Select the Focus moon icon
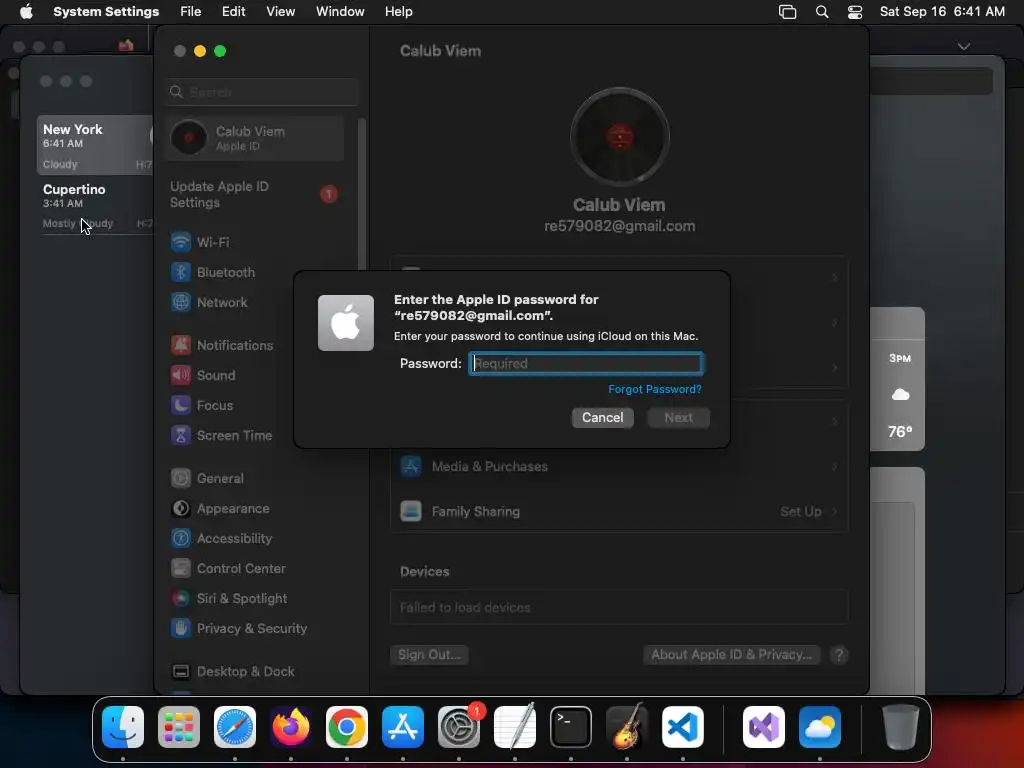Image resolution: width=1024 pixels, height=768 pixels. 181,405
